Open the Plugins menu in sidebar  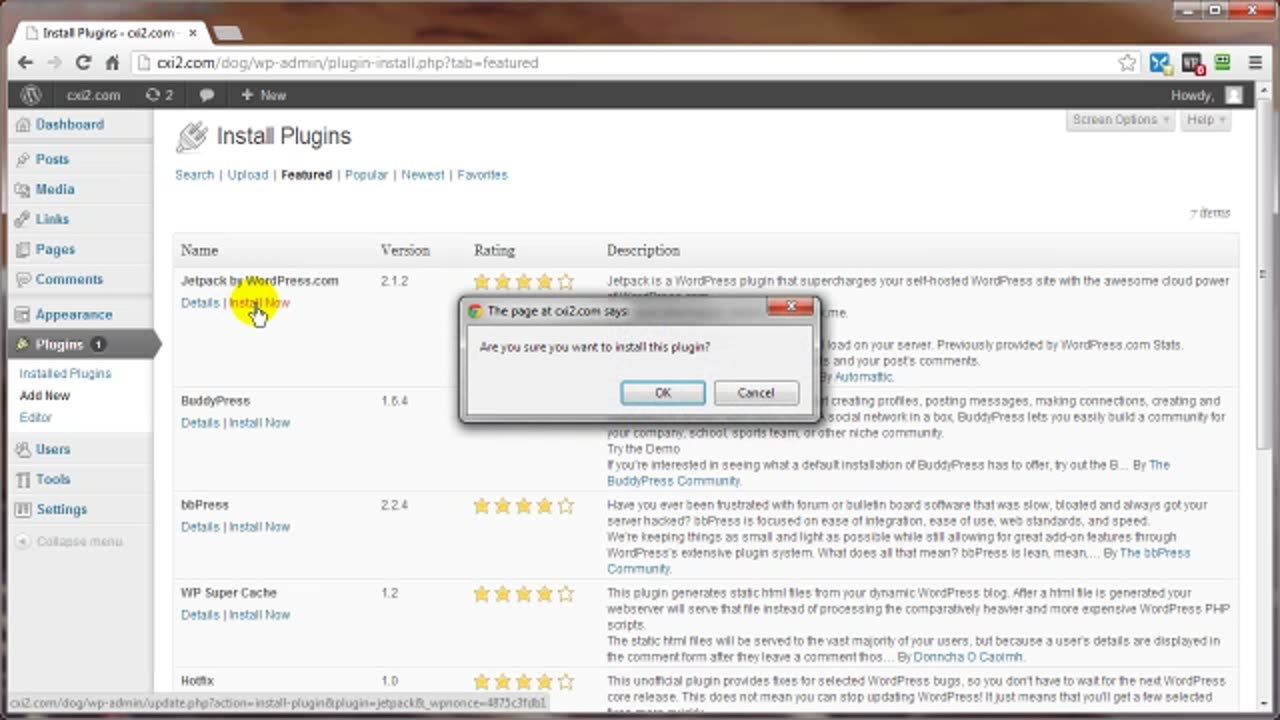(59, 344)
